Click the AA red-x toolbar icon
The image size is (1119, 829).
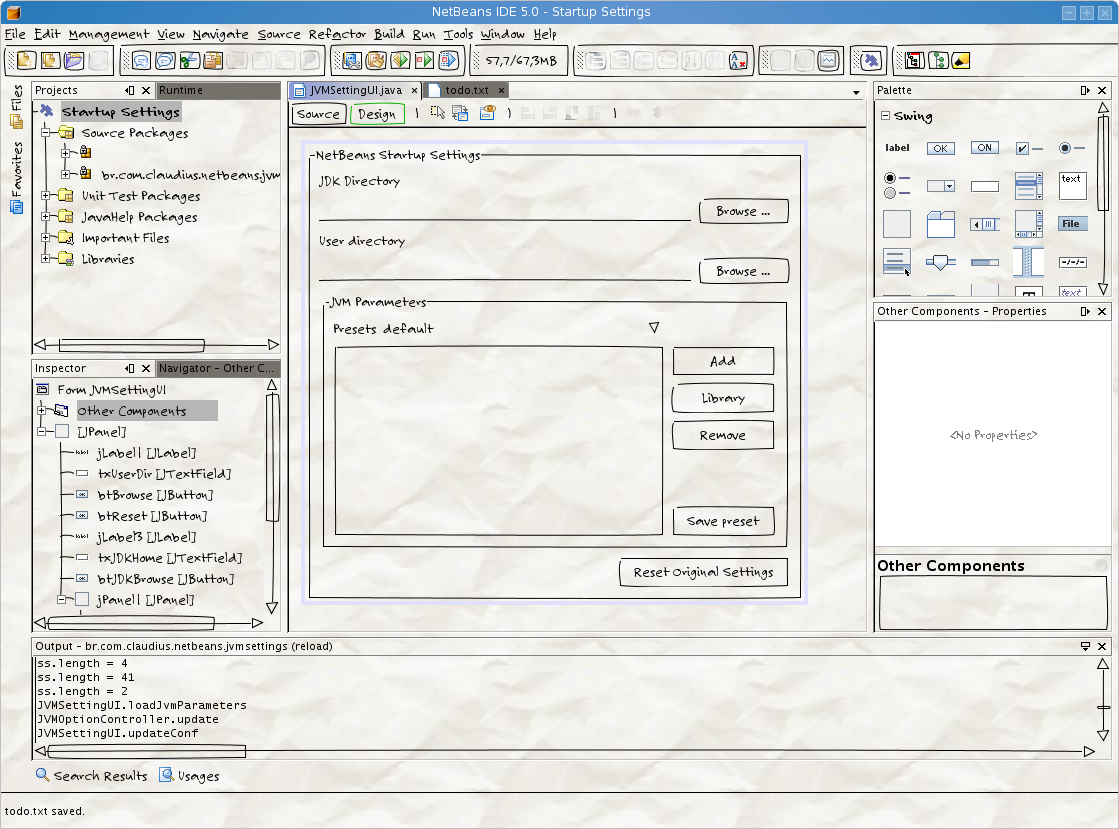pos(739,61)
